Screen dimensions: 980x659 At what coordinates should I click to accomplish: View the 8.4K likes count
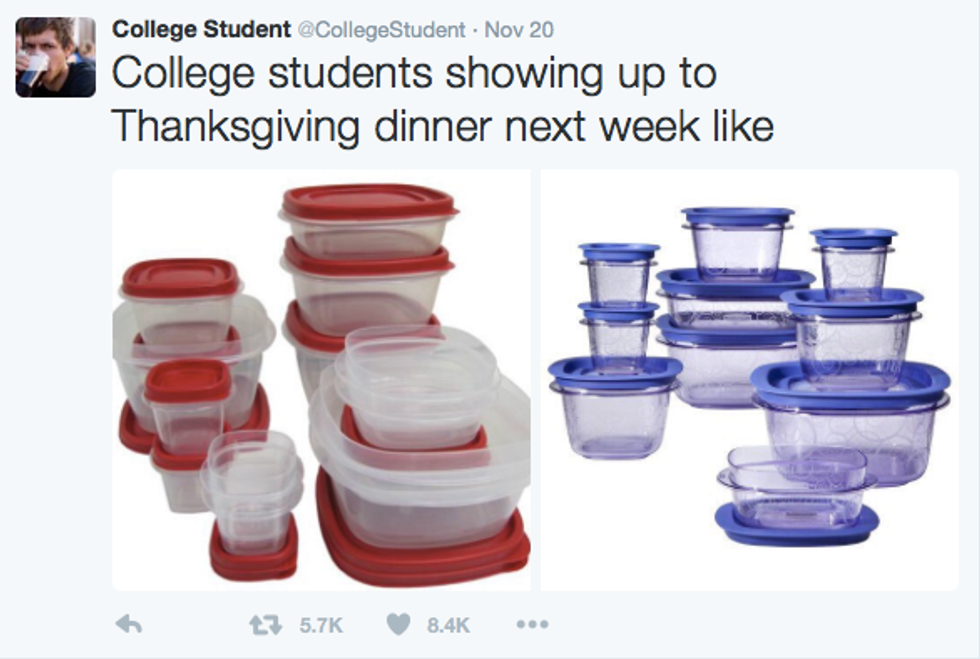click(x=448, y=625)
